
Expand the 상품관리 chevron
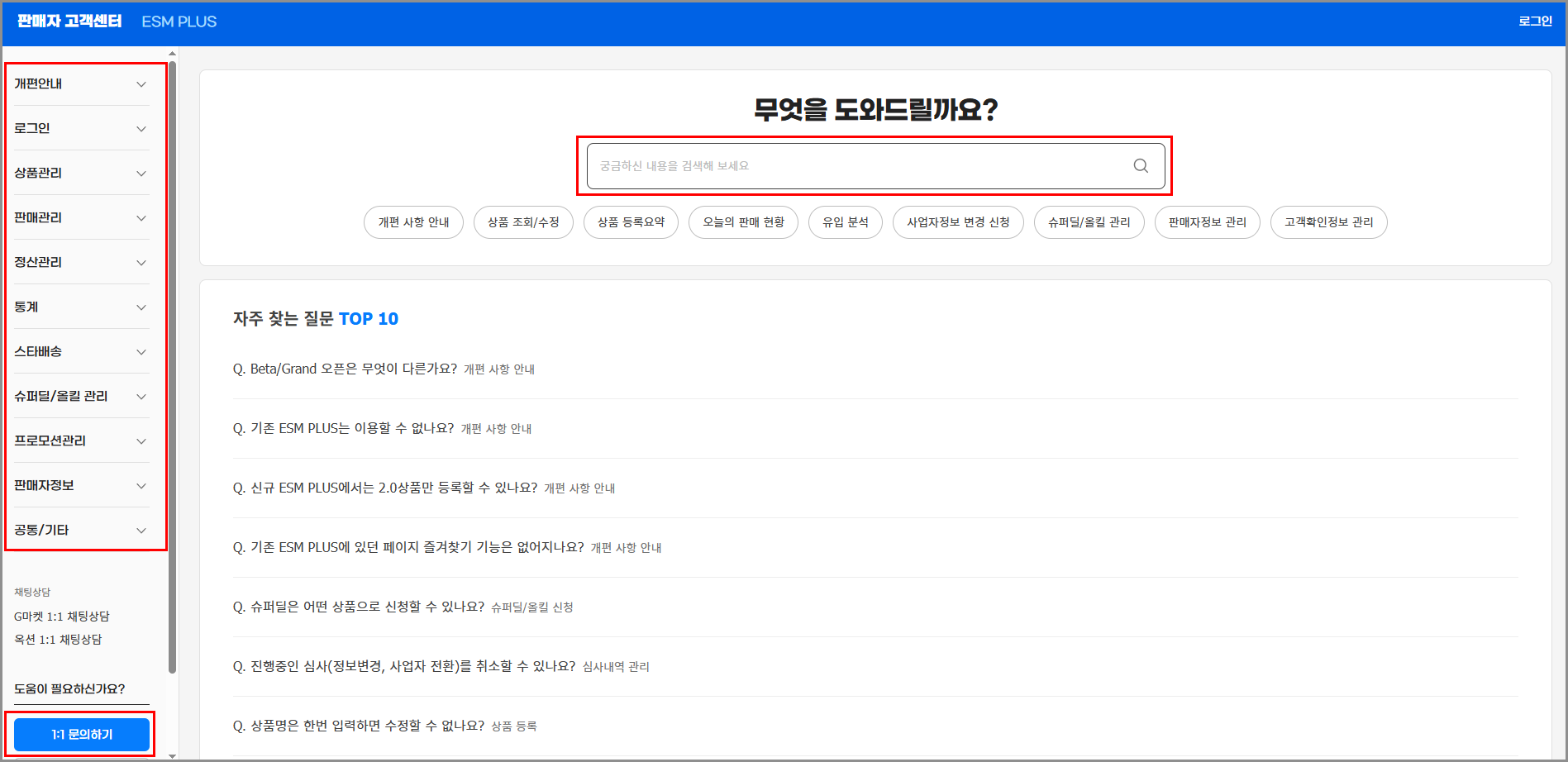tap(141, 174)
